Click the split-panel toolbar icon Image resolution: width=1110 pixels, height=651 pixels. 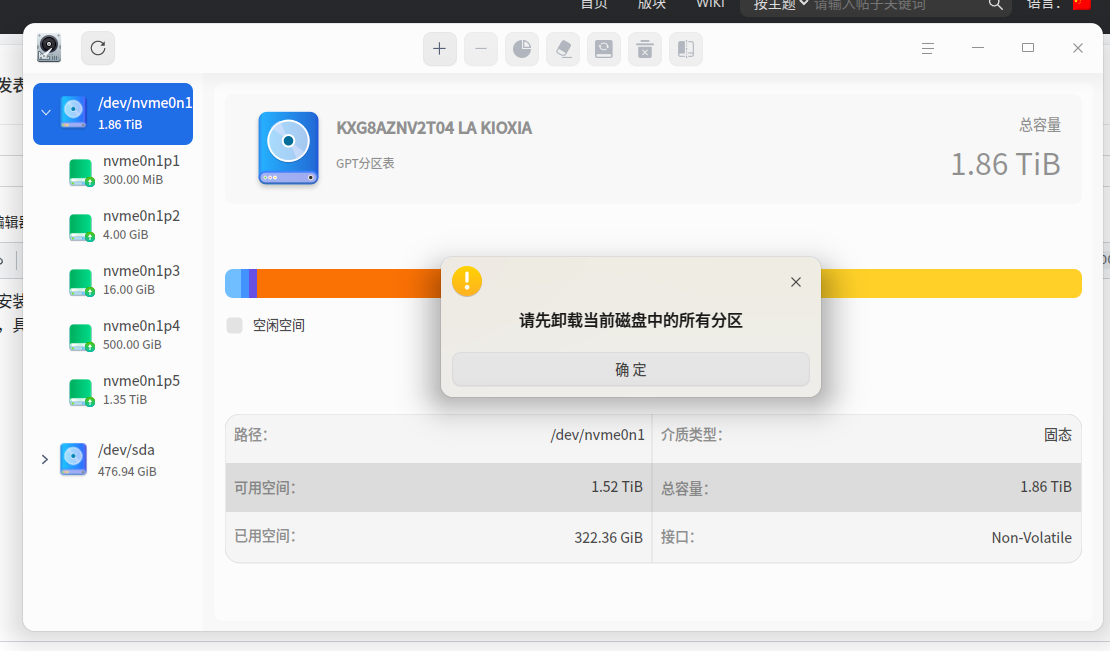click(x=686, y=49)
